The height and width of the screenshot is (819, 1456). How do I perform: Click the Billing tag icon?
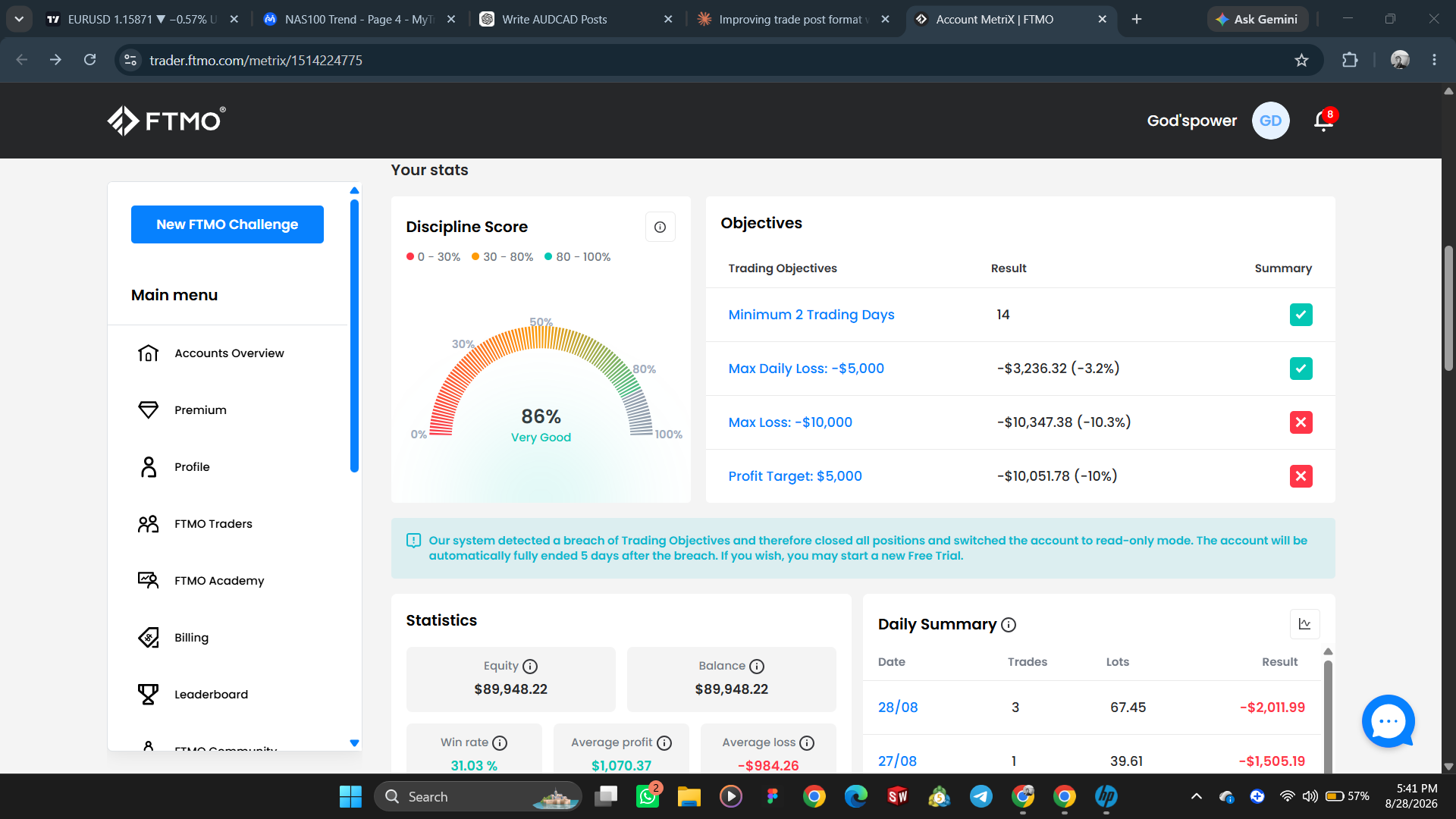(149, 638)
